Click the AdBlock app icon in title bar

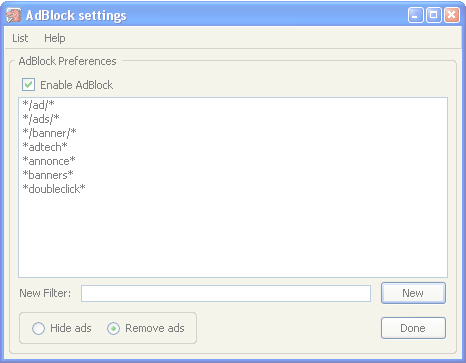coord(14,15)
